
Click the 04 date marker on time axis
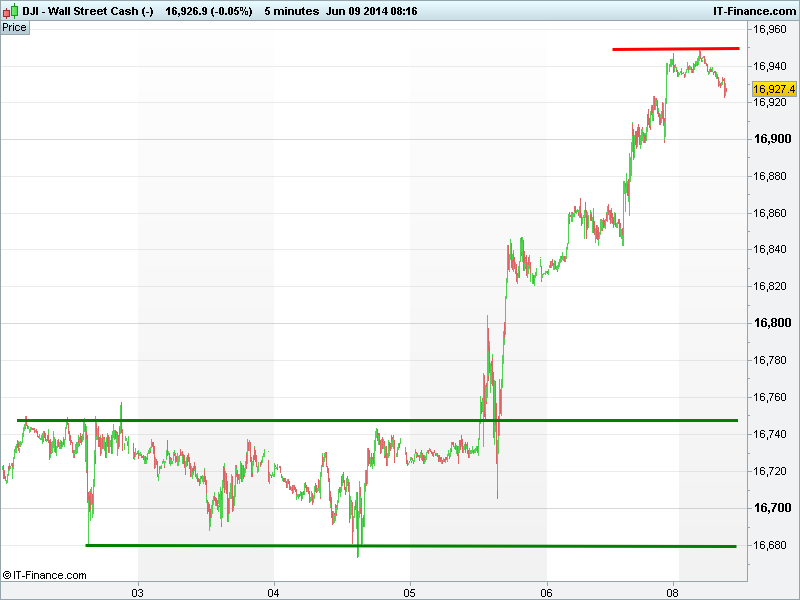click(274, 590)
